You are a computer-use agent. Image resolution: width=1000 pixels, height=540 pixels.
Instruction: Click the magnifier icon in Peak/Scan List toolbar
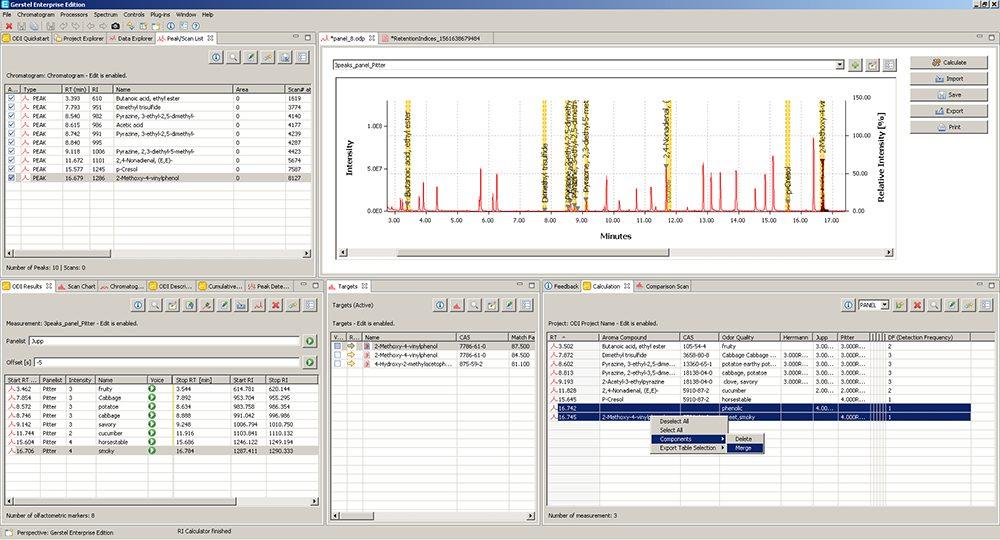232,58
